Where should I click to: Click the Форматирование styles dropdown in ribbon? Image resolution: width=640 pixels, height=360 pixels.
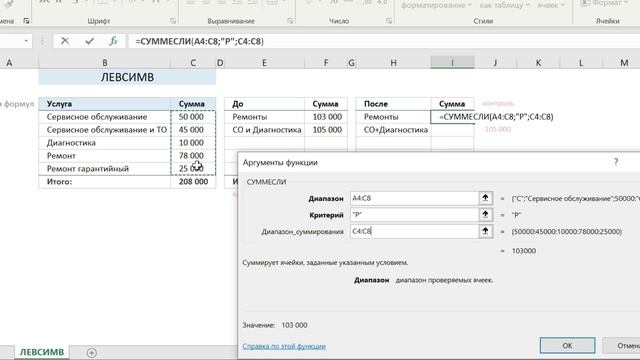tap(436, 5)
